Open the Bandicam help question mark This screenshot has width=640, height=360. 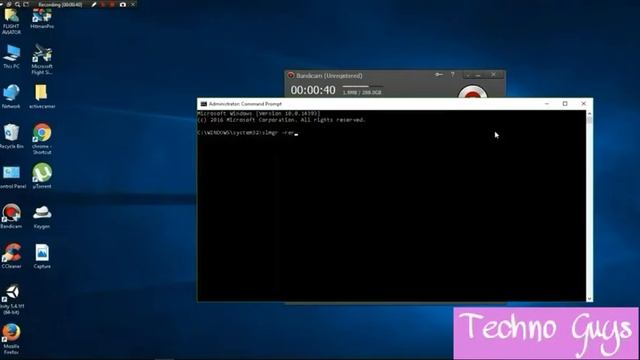(x=452, y=75)
